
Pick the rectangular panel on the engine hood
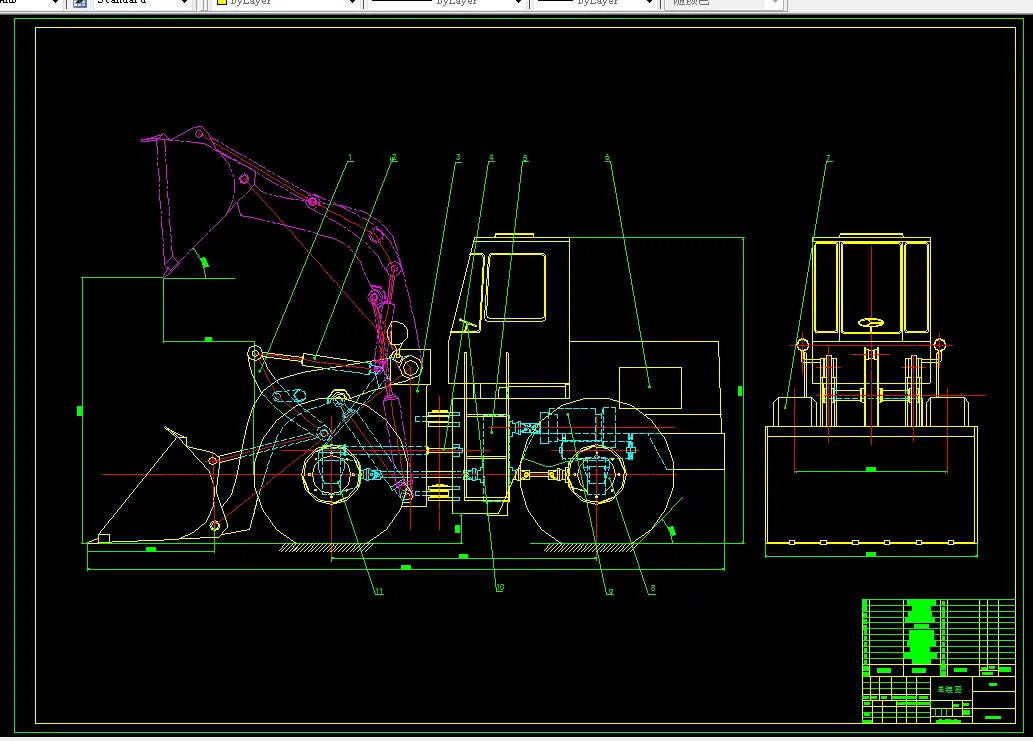(x=650, y=388)
